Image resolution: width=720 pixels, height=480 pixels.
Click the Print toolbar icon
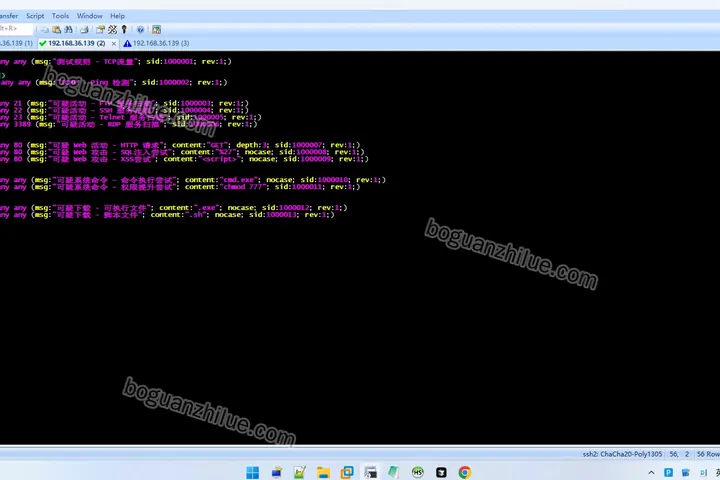84,29
